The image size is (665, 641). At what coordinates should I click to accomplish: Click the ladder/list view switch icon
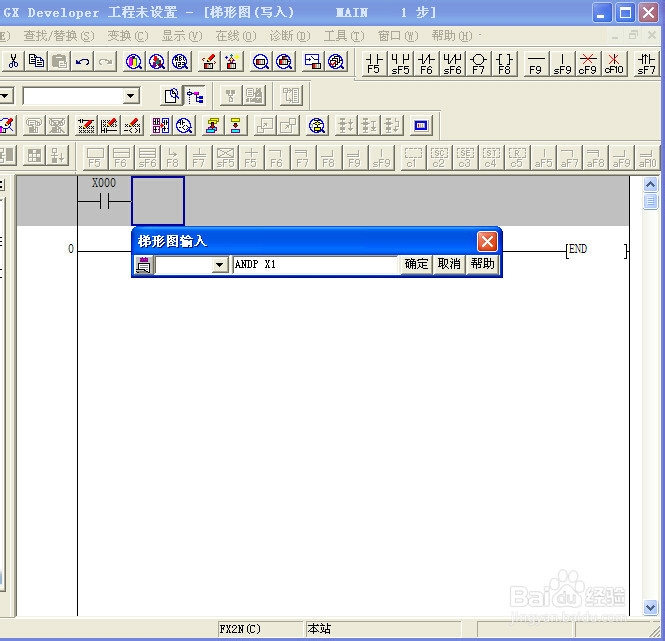pos(161,126)
